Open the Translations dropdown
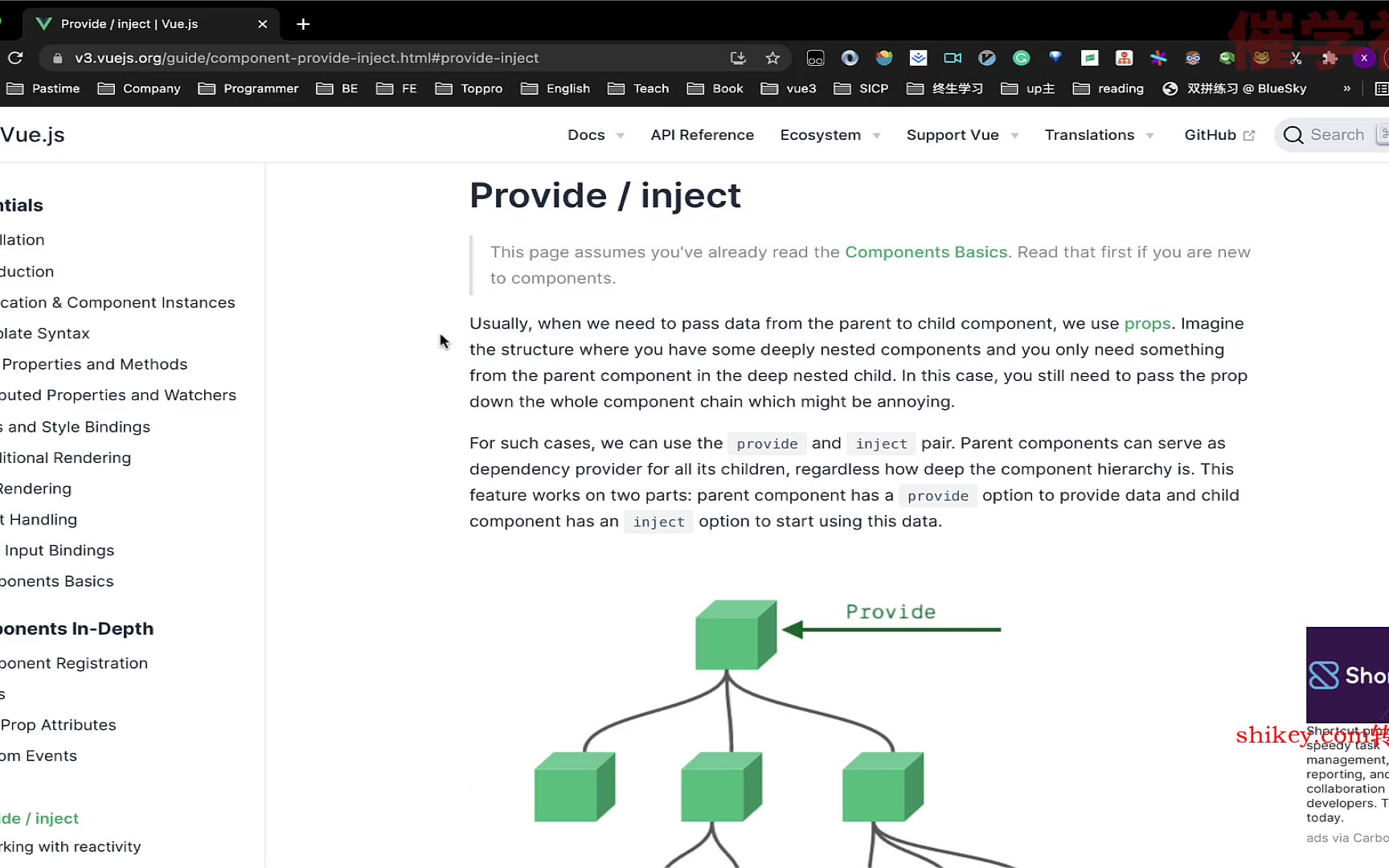 click(x=1099, y=135)
